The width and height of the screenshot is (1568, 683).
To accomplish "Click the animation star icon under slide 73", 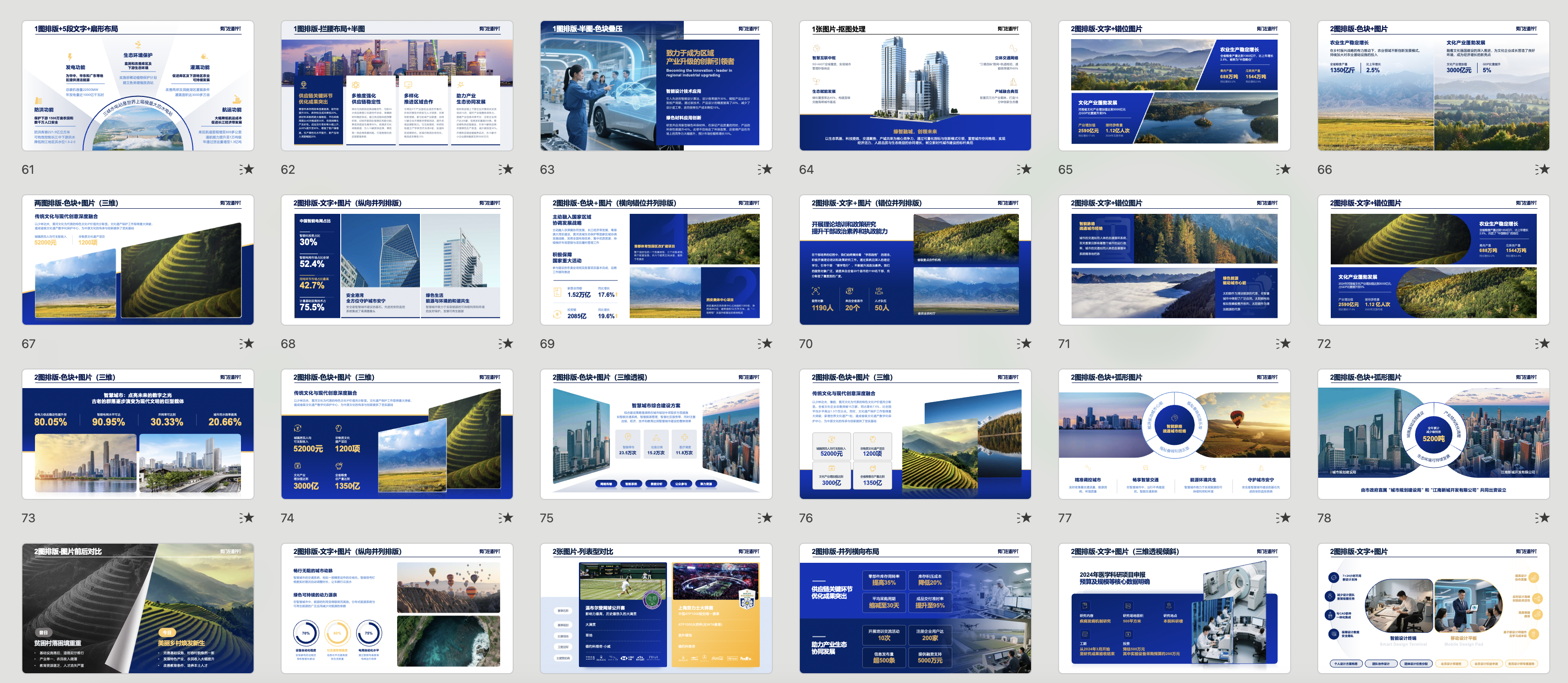I will 247,518.
